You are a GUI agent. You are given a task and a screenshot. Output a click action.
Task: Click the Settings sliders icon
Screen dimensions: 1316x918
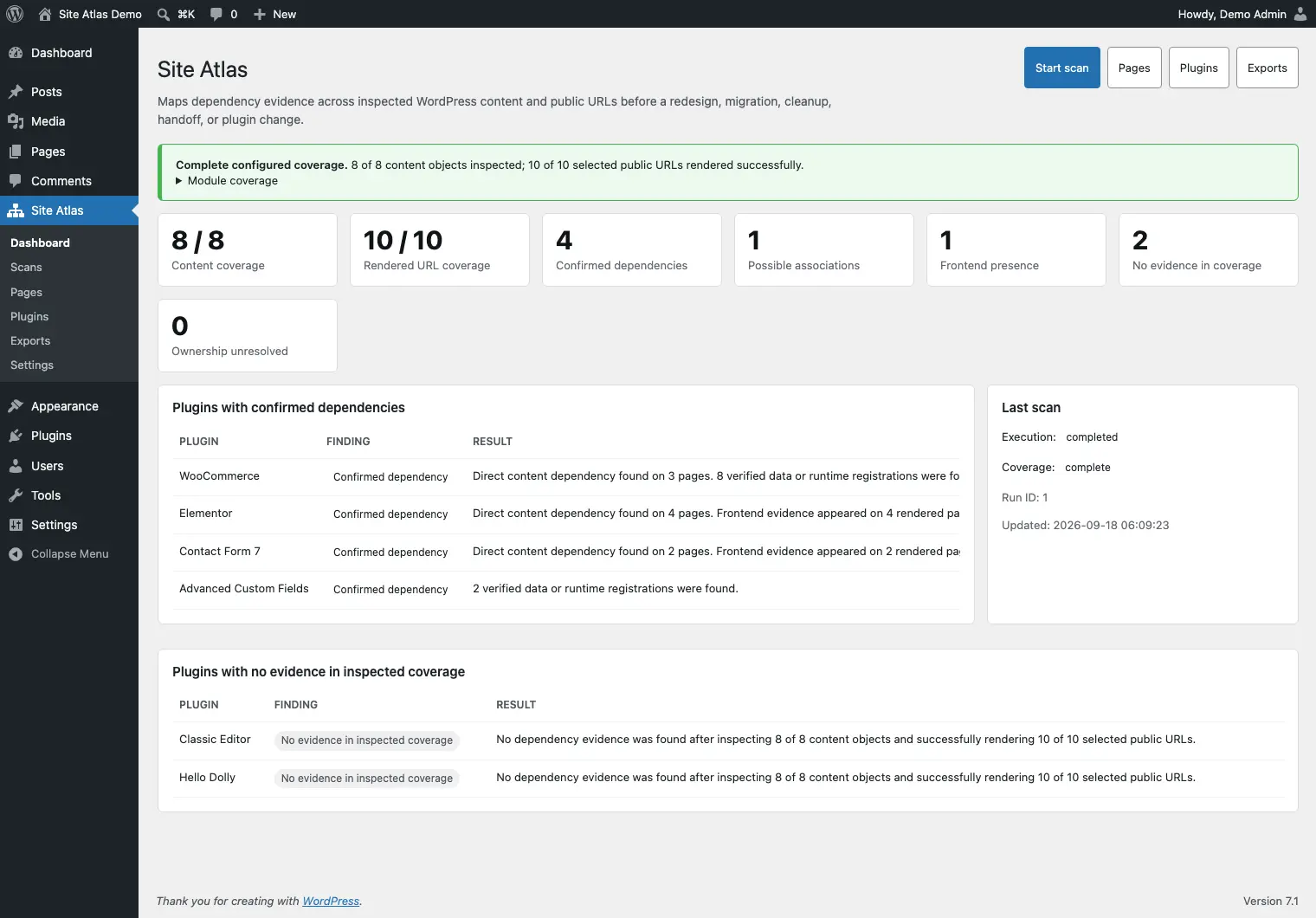pos(16,525)
